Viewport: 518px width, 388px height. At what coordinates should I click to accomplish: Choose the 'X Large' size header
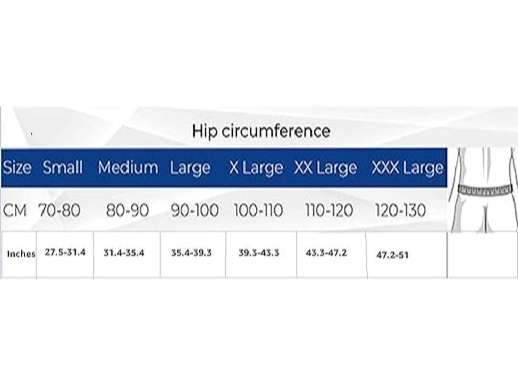coord(256,168)
